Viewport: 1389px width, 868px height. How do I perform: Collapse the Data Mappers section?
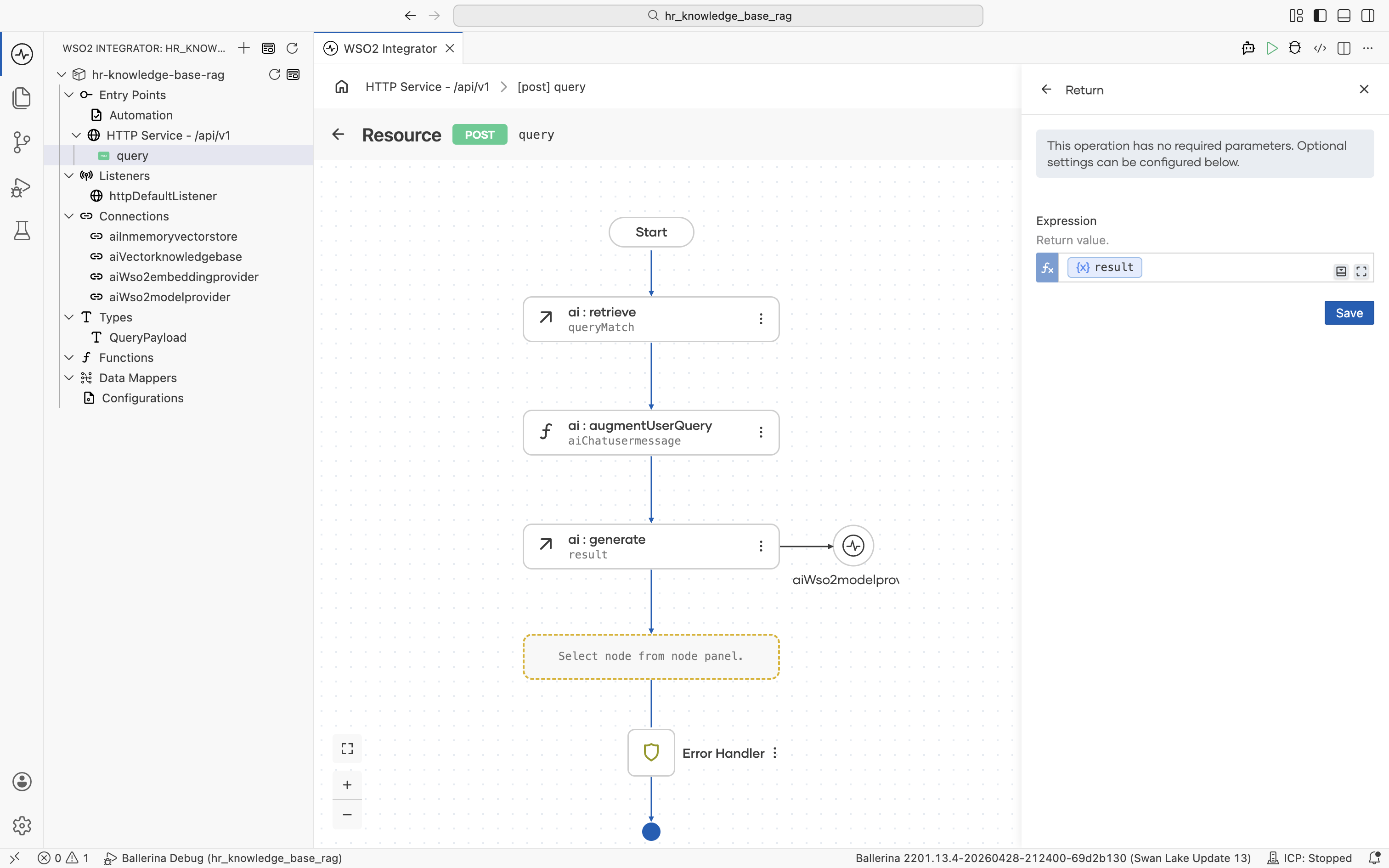(69, 378)
